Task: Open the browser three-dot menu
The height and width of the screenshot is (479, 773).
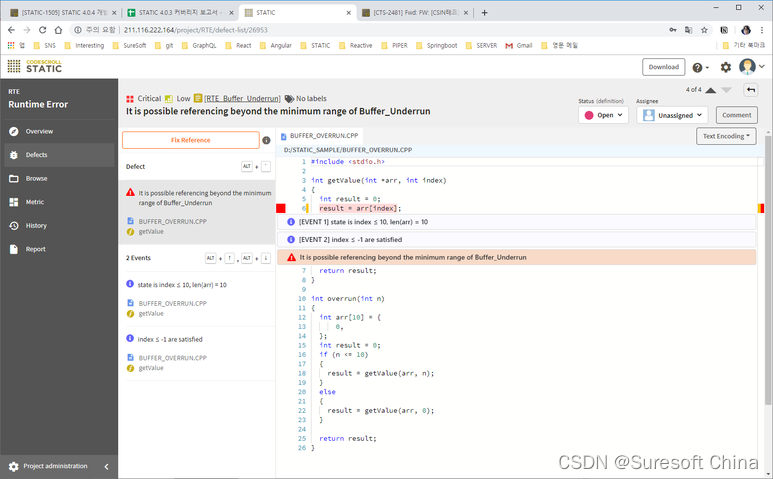Action: (x=762, y=30)
